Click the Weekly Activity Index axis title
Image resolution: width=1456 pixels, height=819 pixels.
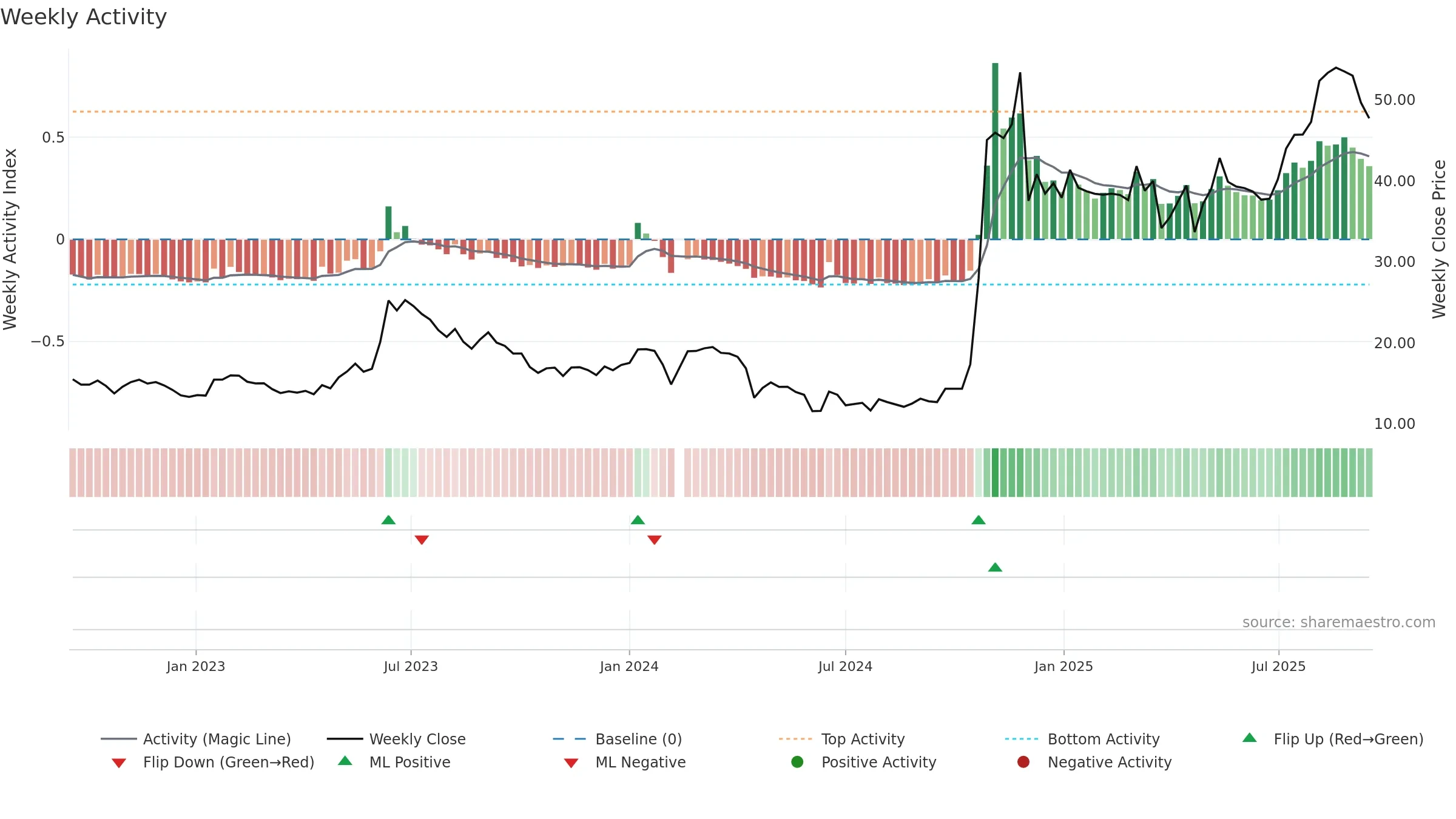[x=10, y=239]
